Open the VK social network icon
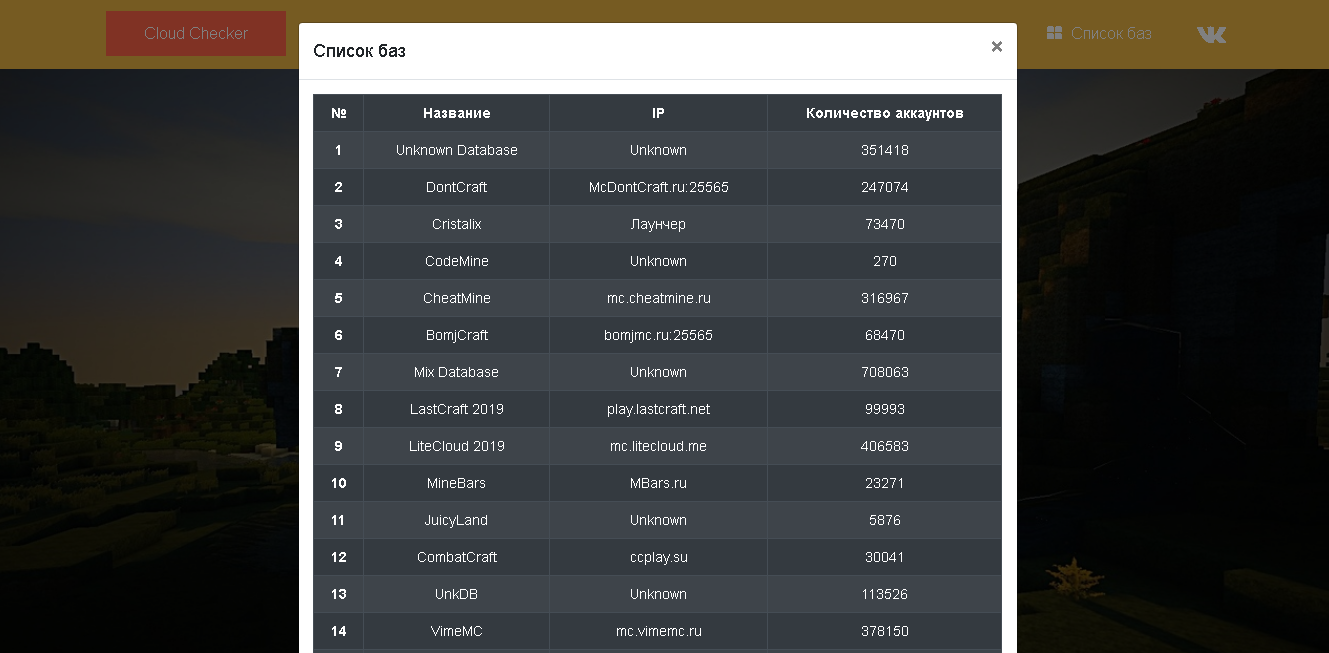1329x653 pixels. coord(1211,34)
